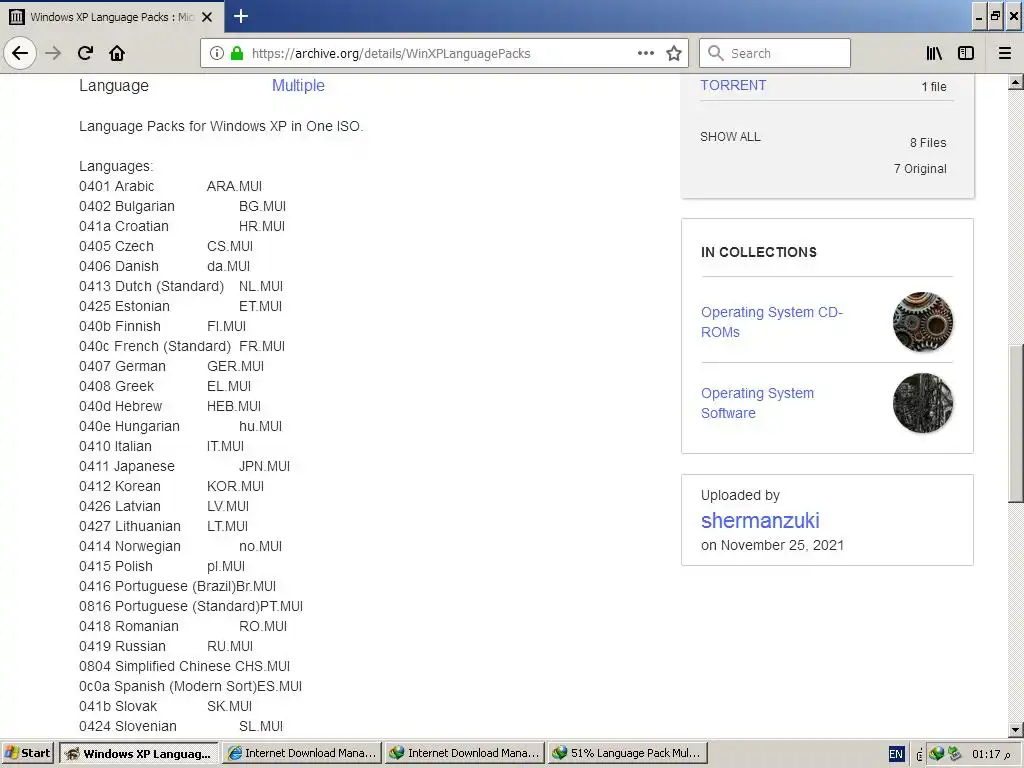Bookmark this page with the star
The image size is (1024, 768).
click(x=674, y=53)
